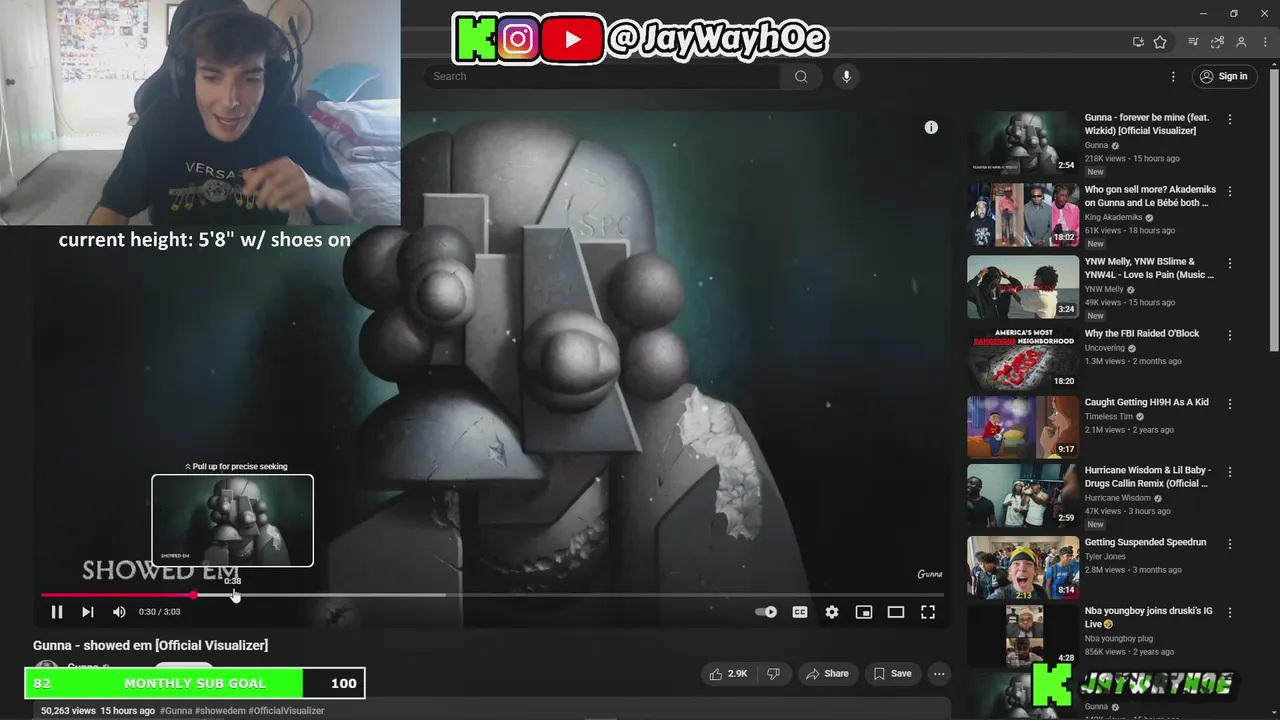Open menu for 'Caught Getting HI9H' video
Image resolution: width=1280 pixels, height=720 pixels.
(1230, 404)
